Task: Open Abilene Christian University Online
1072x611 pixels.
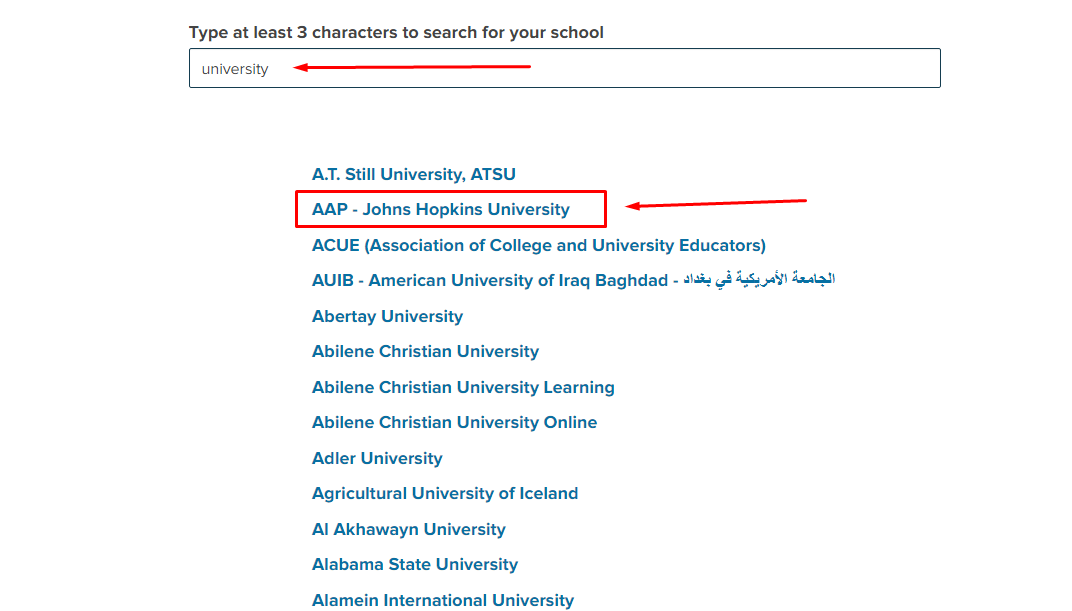Action: pos(455,422)
